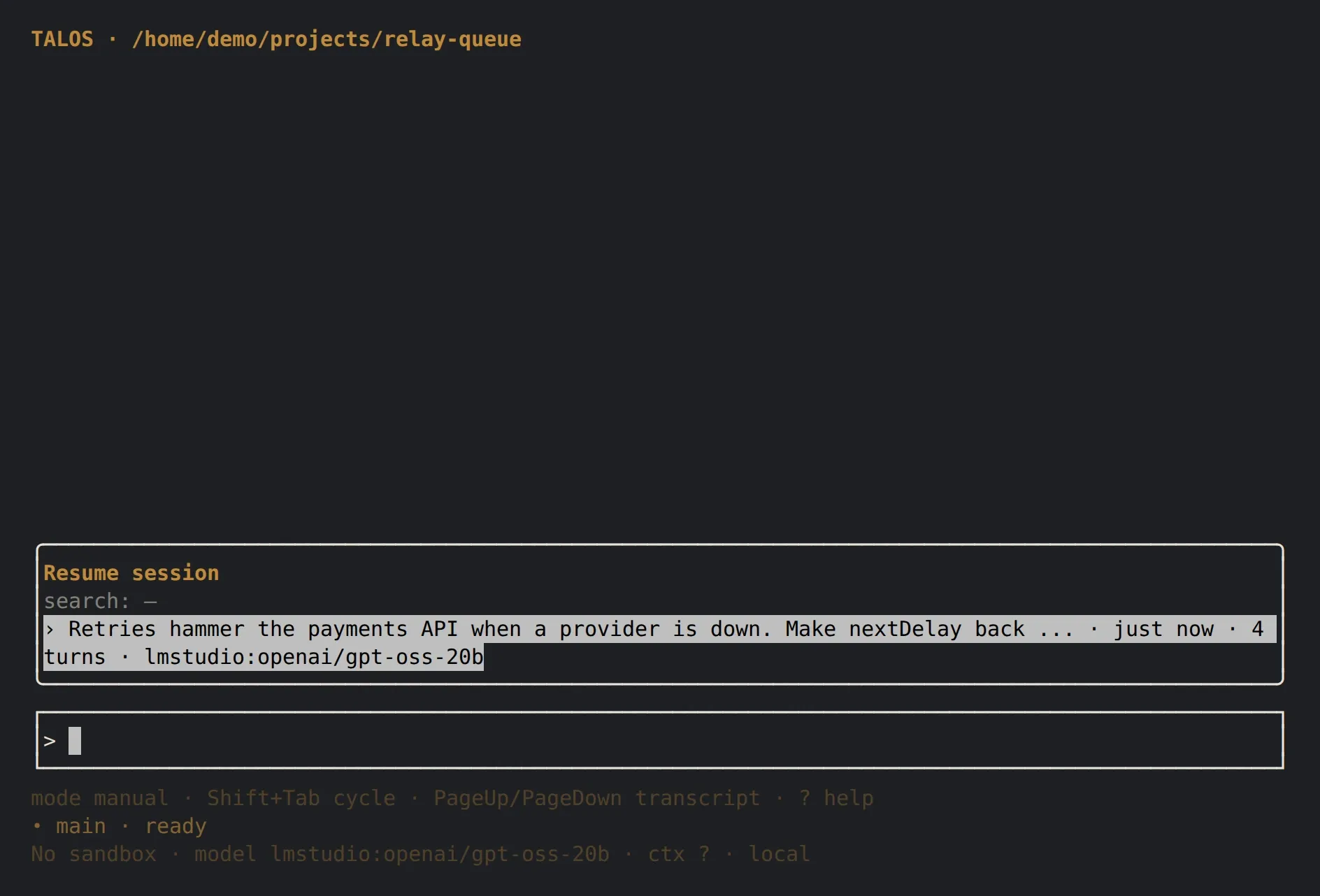Click the 'ctx ?' status entry
The width and height of the screenshot is (1320, 896).
pos(679,854)
